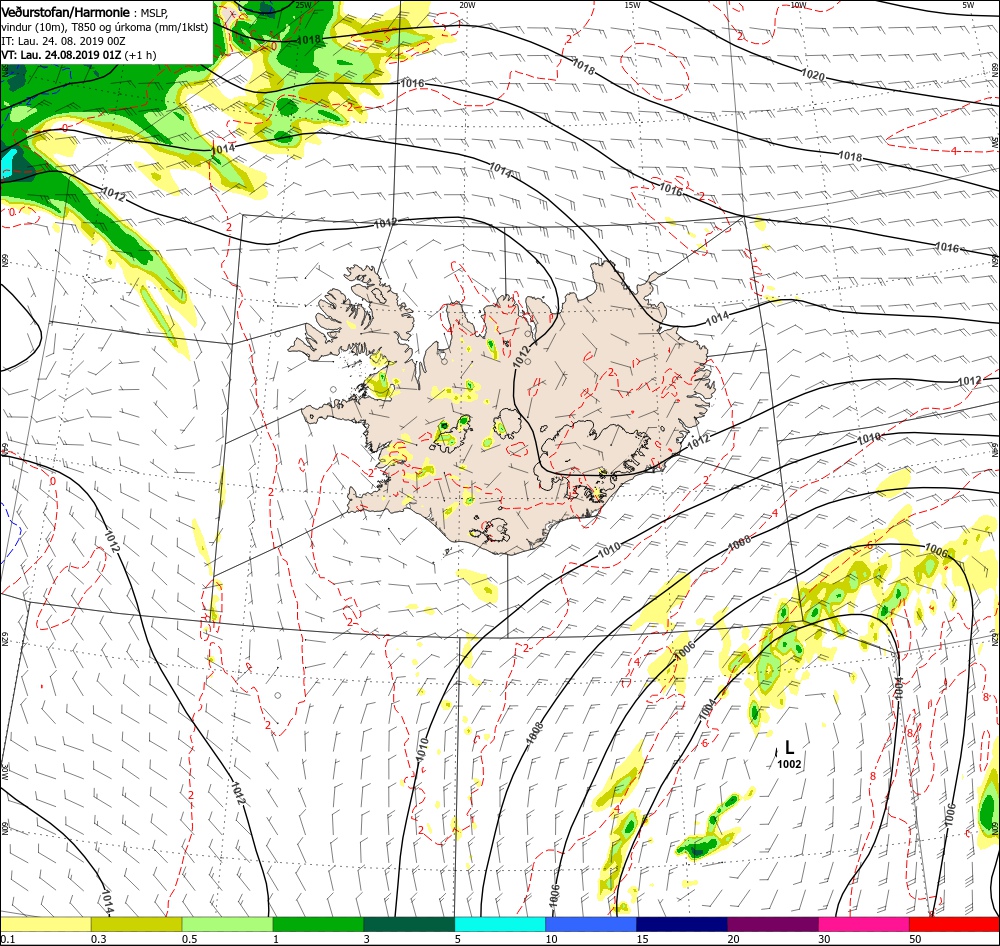Choose the navy 15 mm legend swatch
Screen dimensions: 1000x946
coord(682,924)
